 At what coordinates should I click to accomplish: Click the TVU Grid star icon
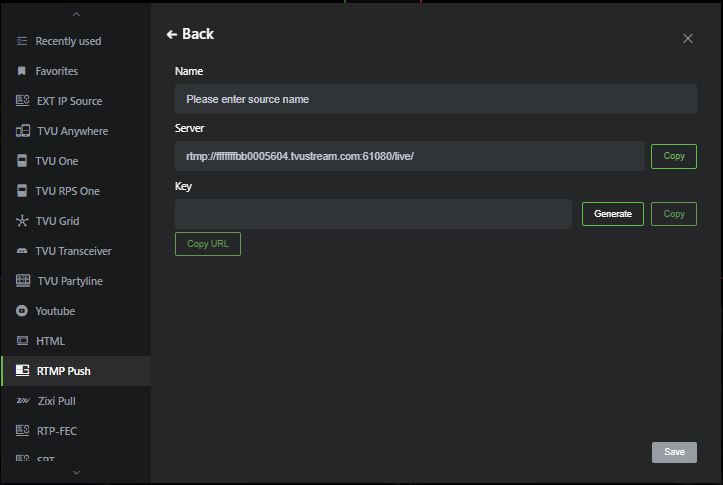(x=22, y=221)
